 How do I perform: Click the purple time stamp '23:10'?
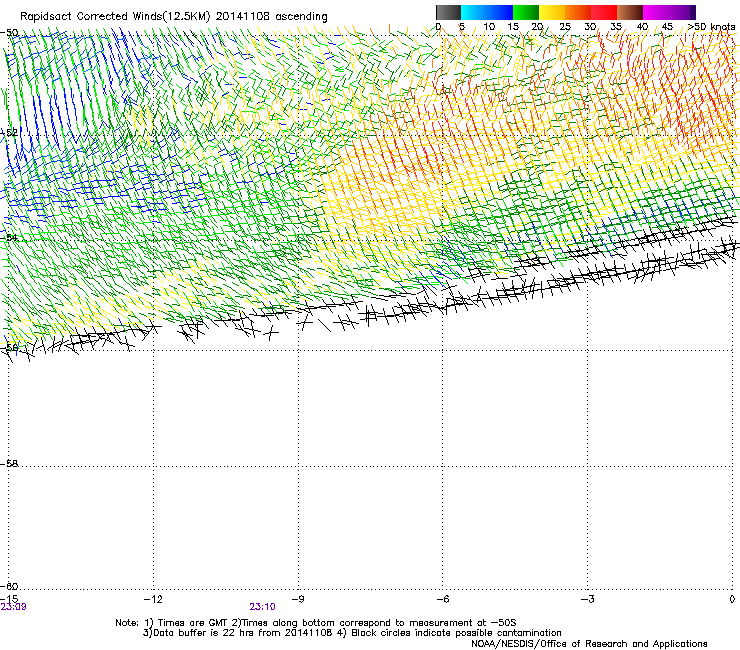(262, 607)
